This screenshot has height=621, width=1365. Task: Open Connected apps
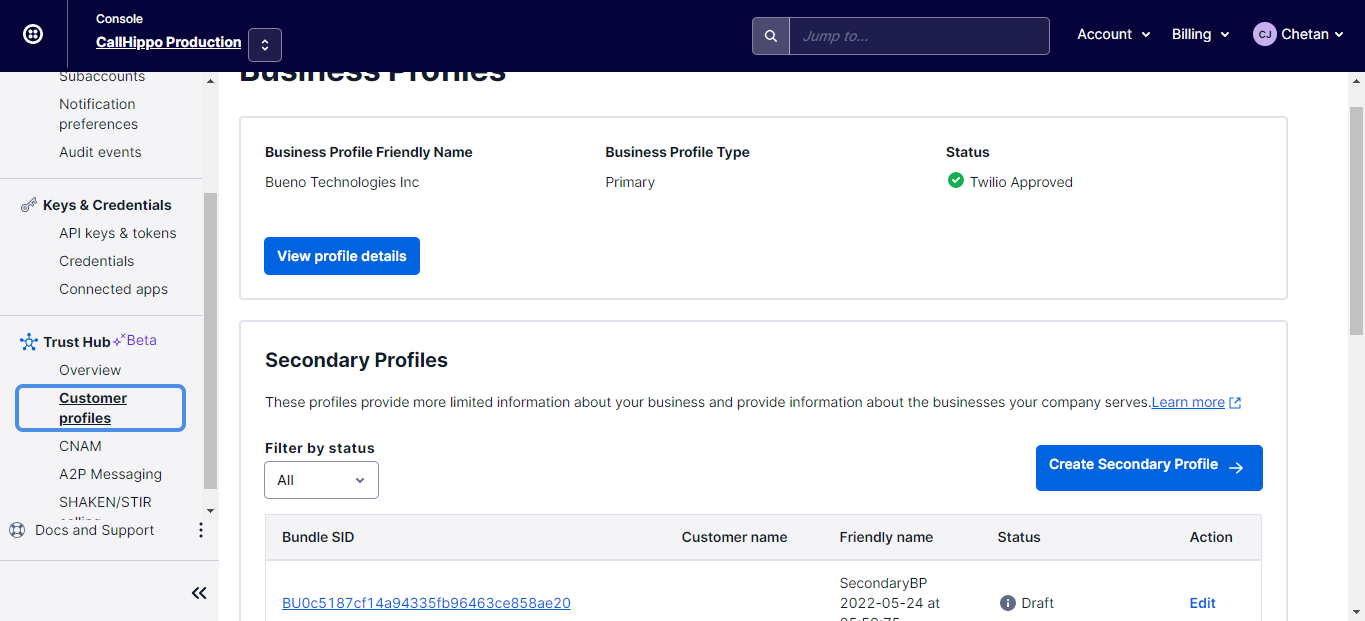click(x=113, y=289)
